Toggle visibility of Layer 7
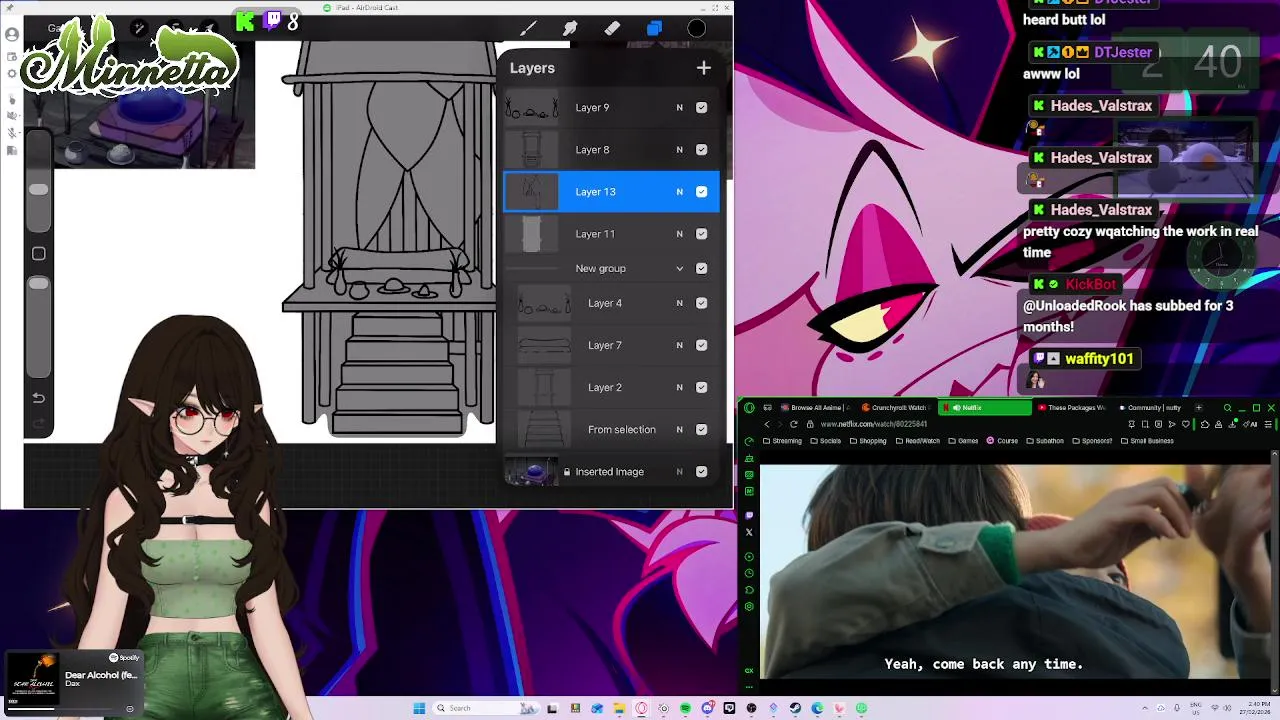 point(702,345)
